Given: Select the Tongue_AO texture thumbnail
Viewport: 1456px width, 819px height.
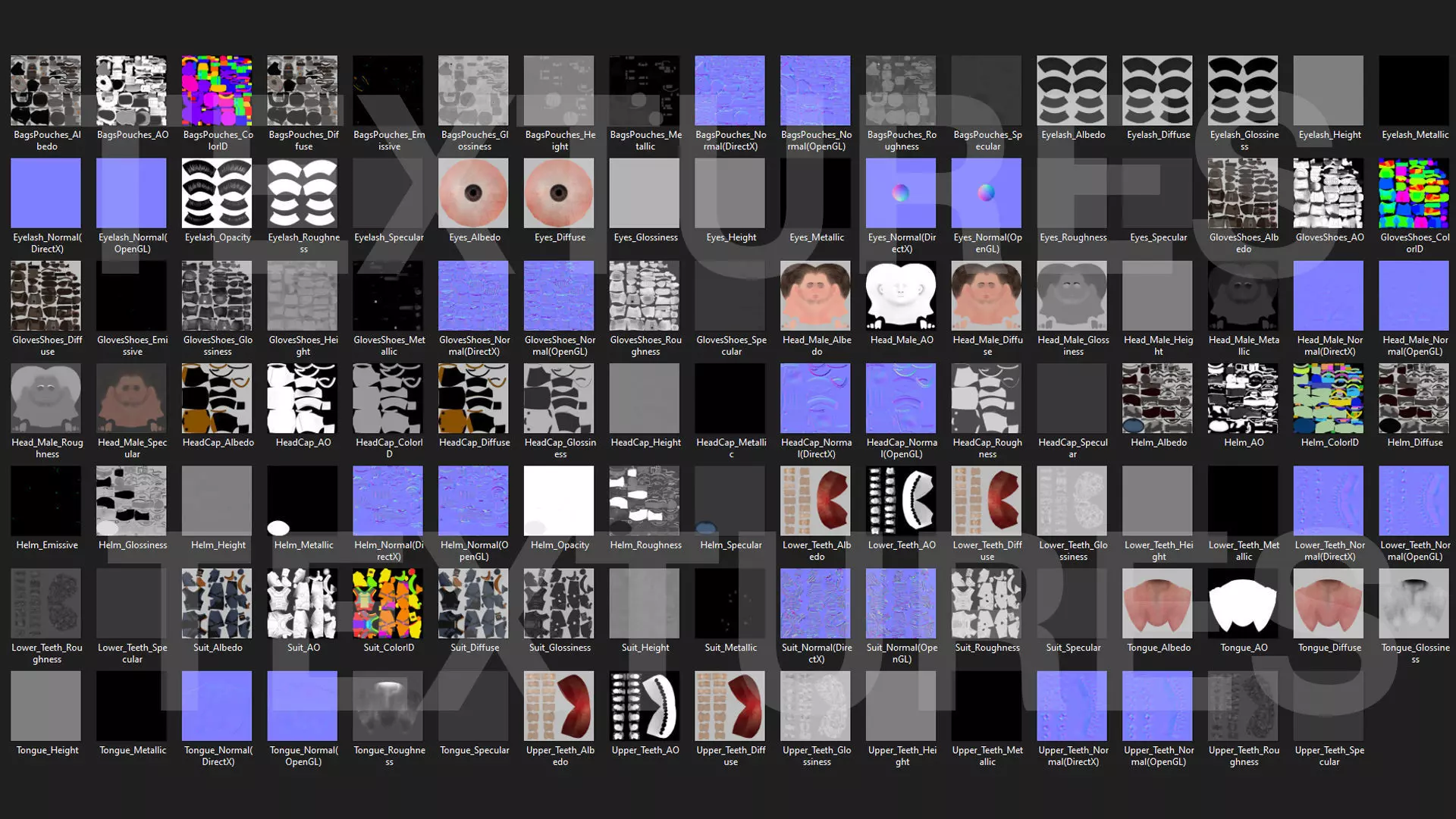Looking at the screenshot, I should 1243,604.
